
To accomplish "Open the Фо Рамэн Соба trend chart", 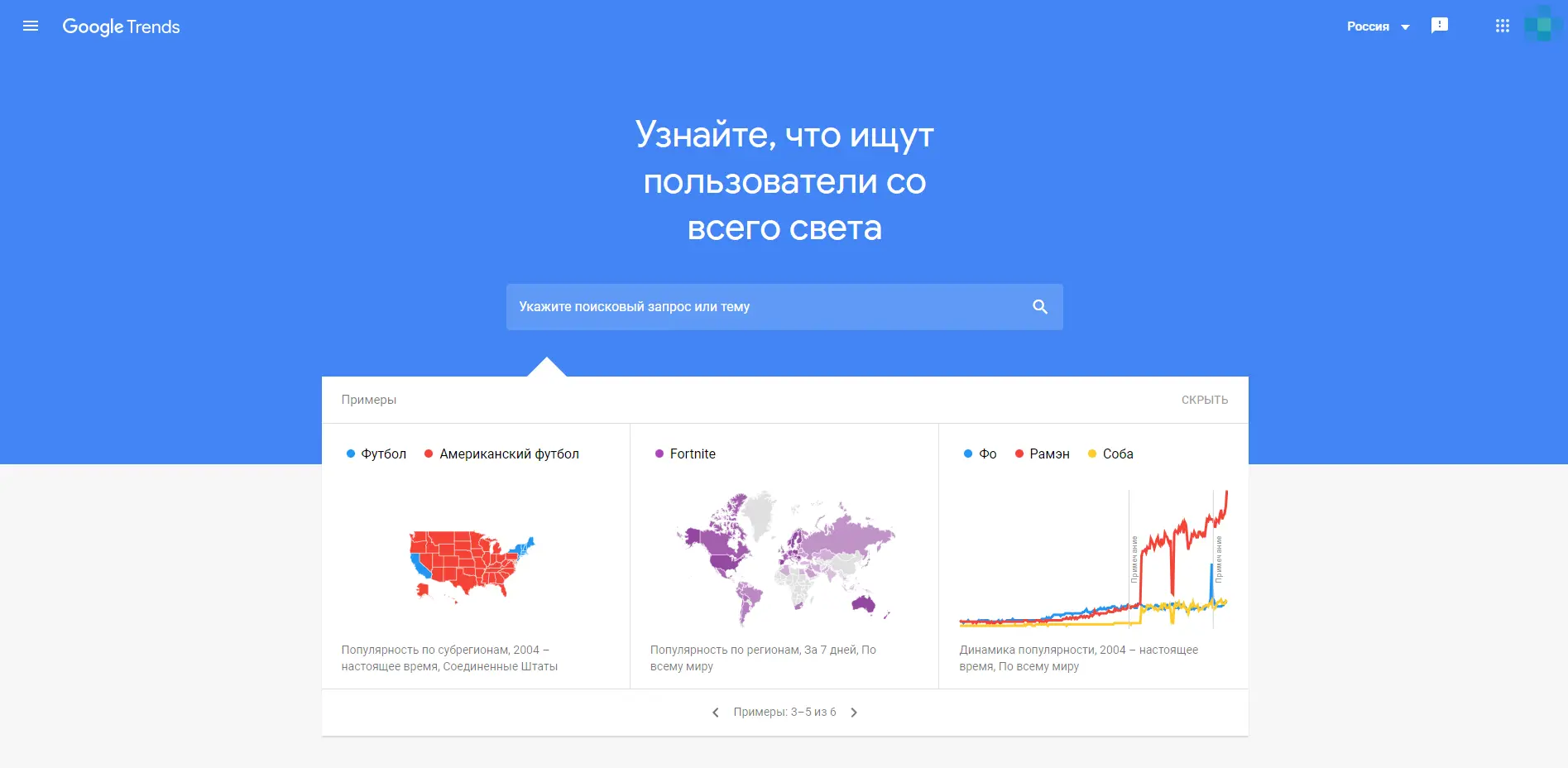I will (1093, 559).
